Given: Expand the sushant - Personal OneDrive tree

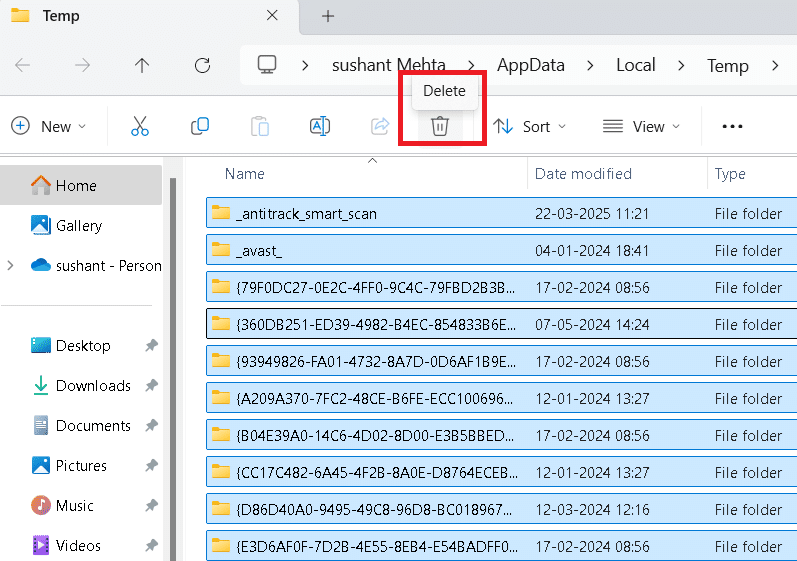Looking at the screenshot, I should tap(11, 265).
